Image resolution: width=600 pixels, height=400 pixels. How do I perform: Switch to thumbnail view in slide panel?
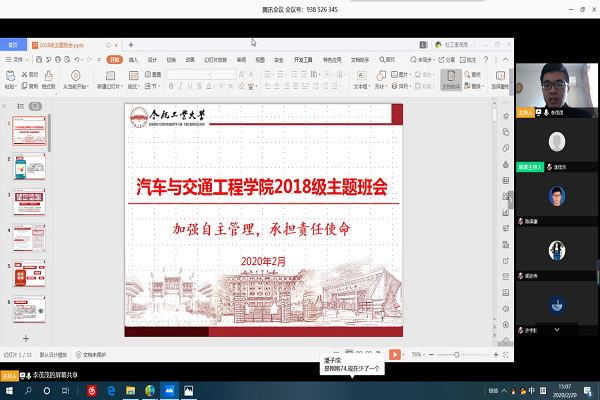coord(35,106)
